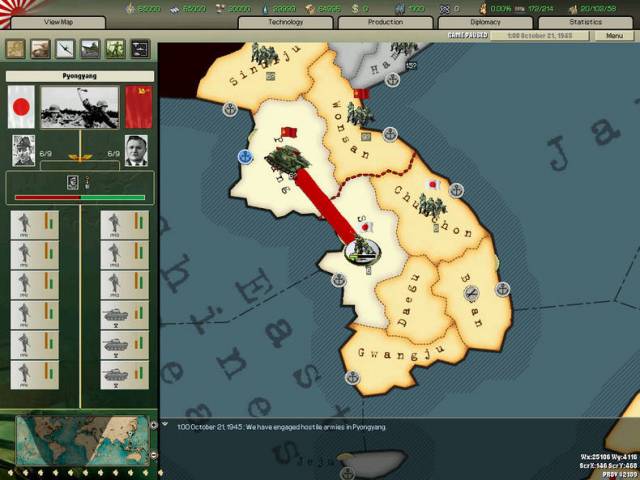
Task: Open the Technology tab
Action: coord(285,21)
